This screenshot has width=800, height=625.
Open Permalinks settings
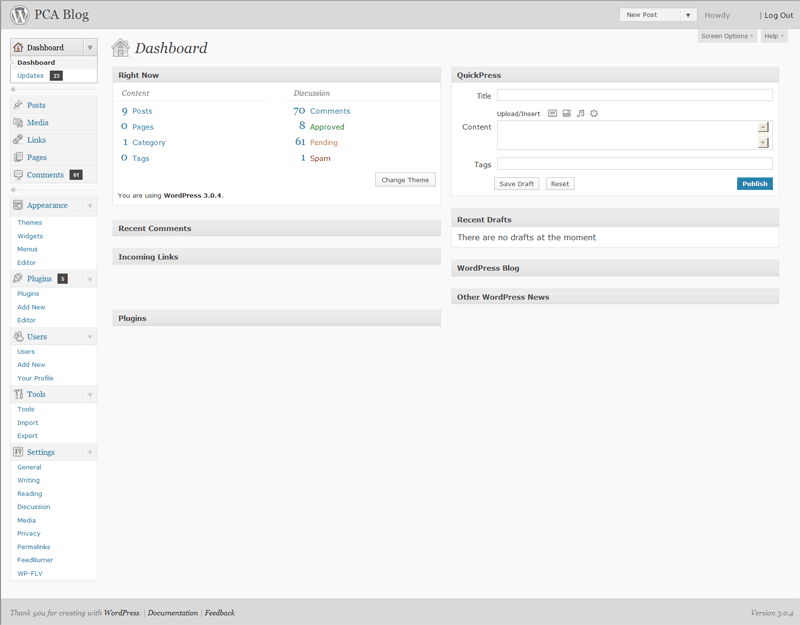pyautogui.click(x=34, y=546)
